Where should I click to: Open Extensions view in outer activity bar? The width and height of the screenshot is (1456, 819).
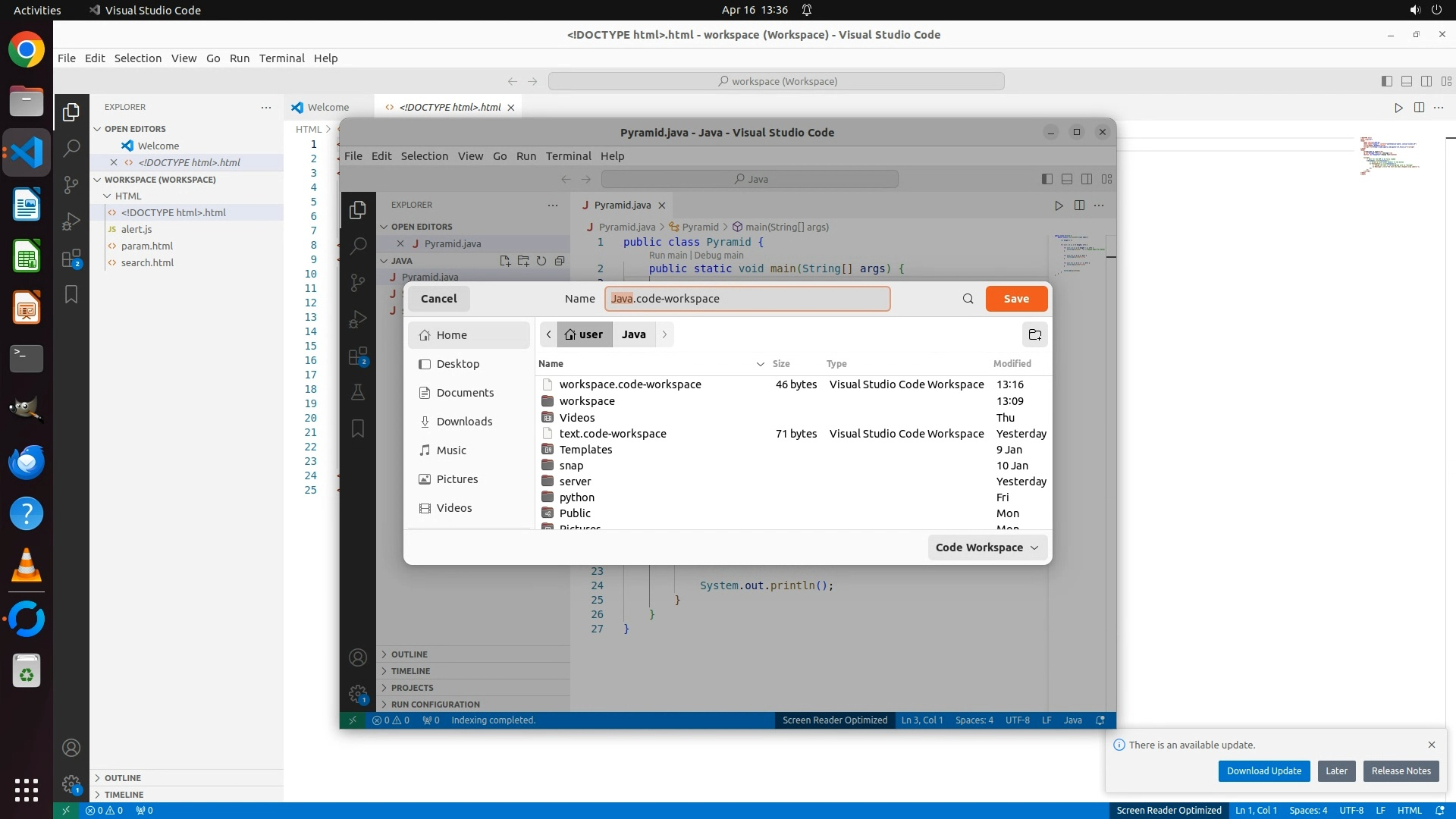click(71, 259)
